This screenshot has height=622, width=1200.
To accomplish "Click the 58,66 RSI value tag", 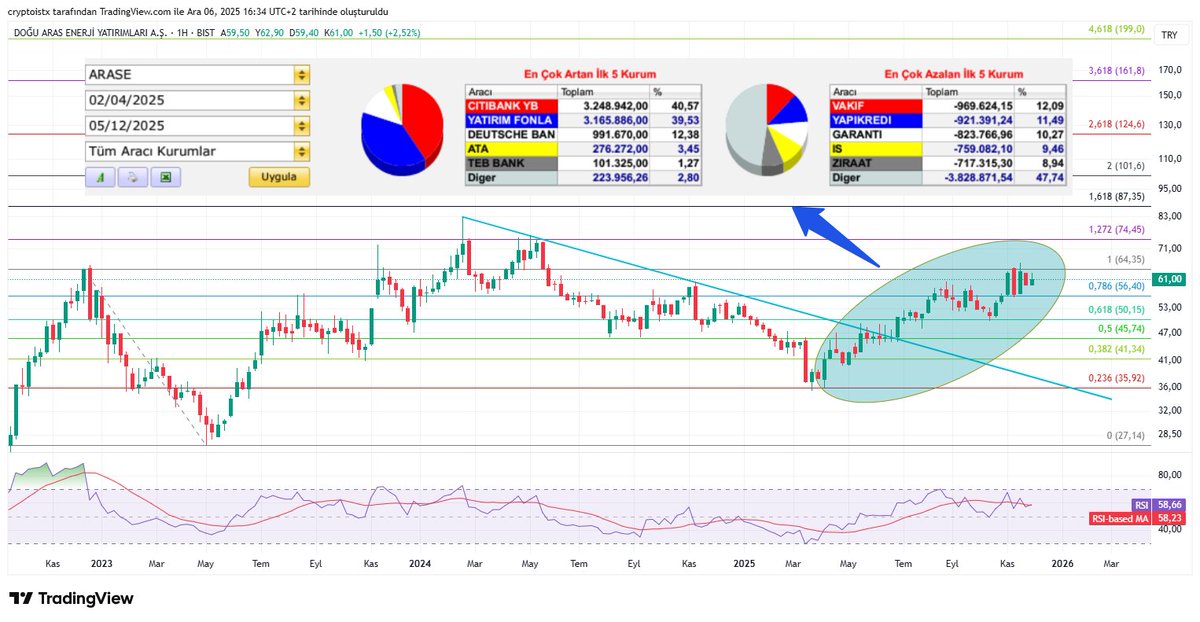I will click(1169, 506).
